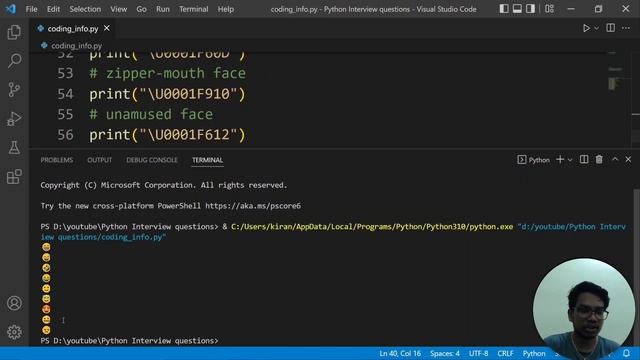Open Run and Debug view
Viewport: 640px width, 360px height.
click(14, 119)
